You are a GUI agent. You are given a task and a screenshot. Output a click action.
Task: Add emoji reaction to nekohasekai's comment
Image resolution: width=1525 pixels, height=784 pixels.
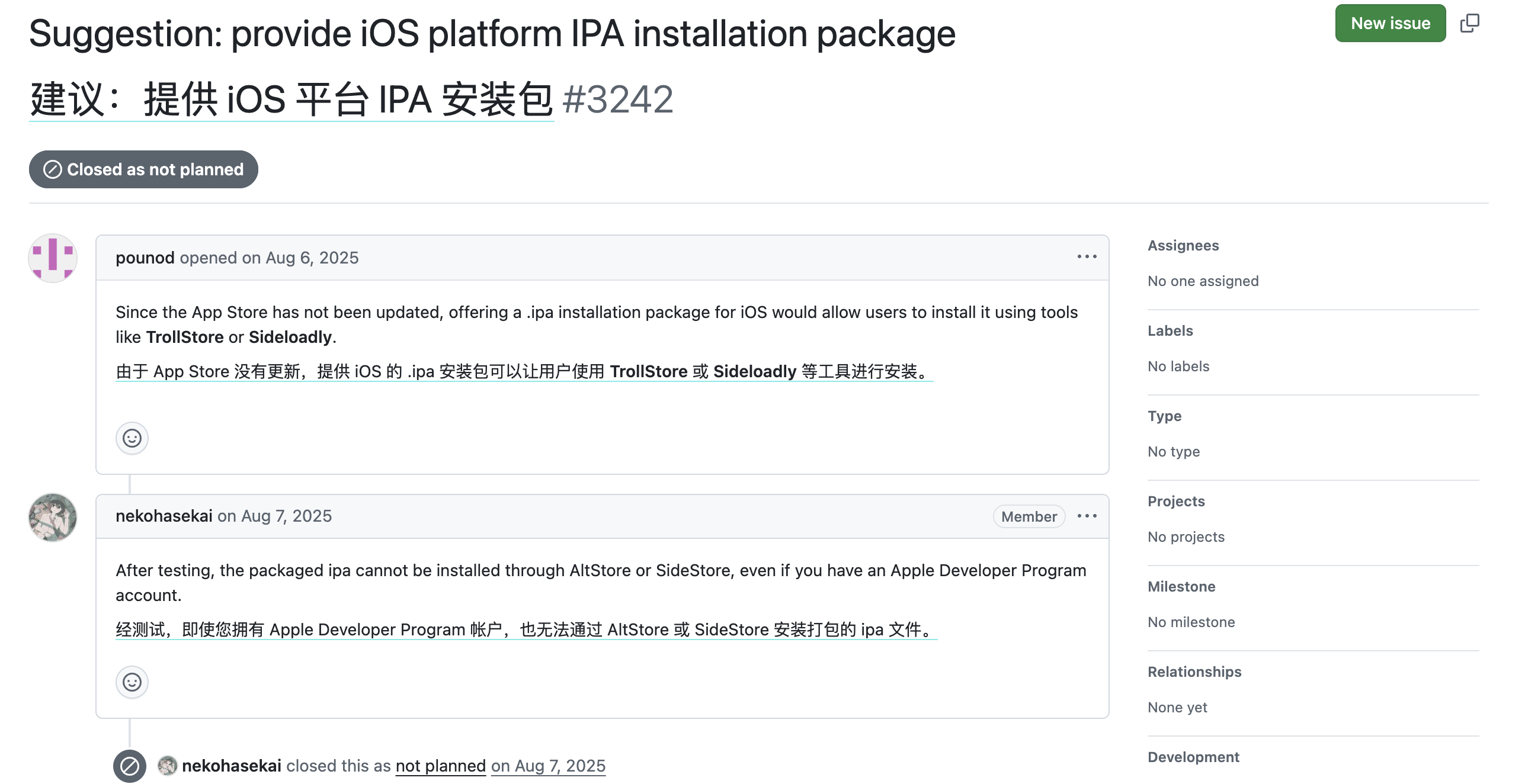[x=132, y=682]
